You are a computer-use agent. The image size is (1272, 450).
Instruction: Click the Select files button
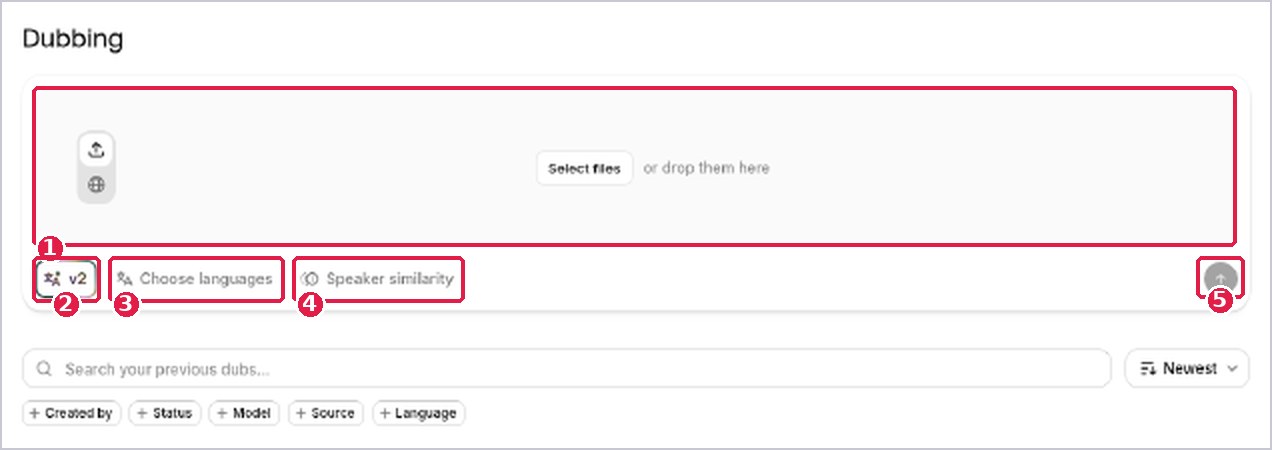tap(584, 168)
